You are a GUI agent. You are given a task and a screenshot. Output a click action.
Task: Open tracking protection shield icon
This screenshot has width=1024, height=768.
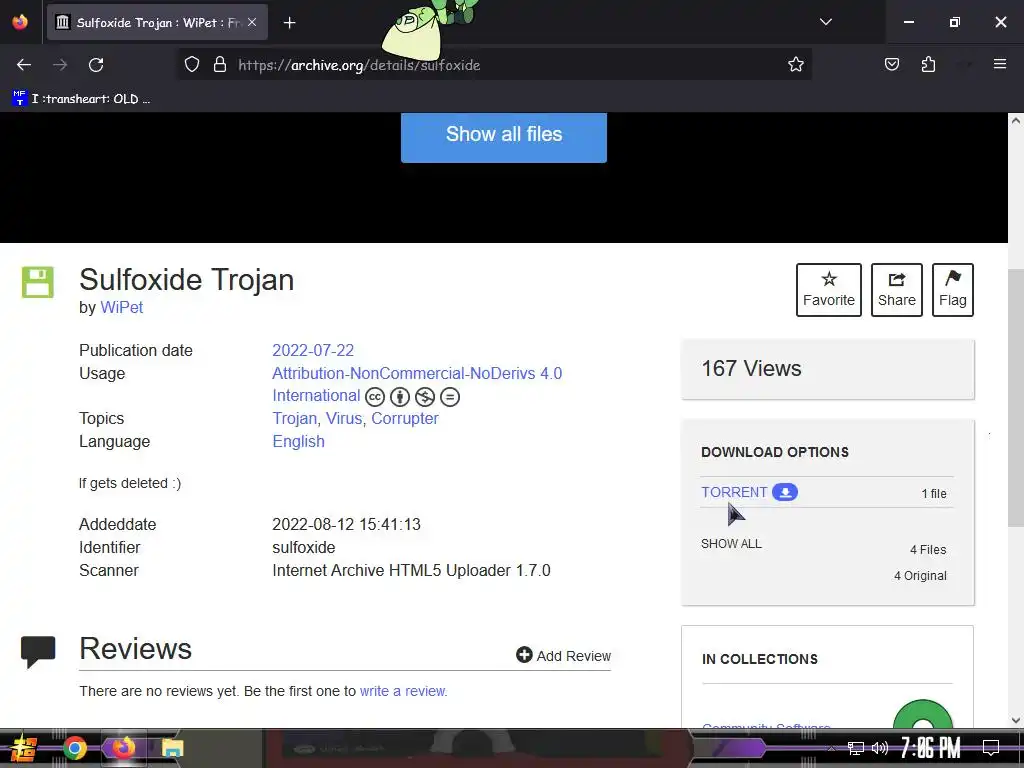(x=191, y=65)
